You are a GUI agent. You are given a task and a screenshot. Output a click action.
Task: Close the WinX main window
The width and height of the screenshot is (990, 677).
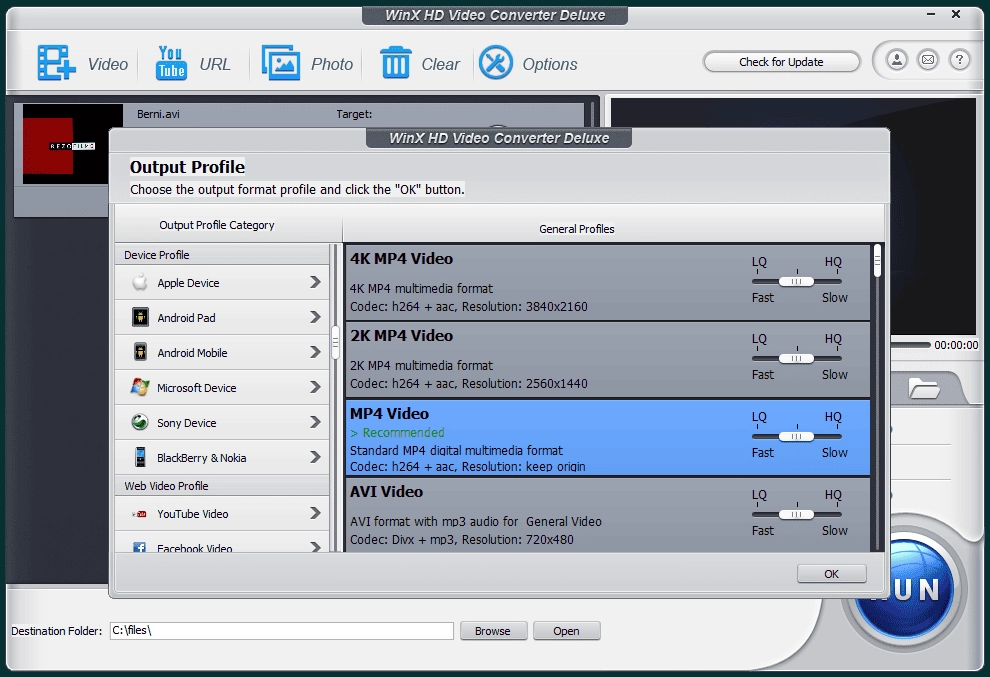pos(956,14)
